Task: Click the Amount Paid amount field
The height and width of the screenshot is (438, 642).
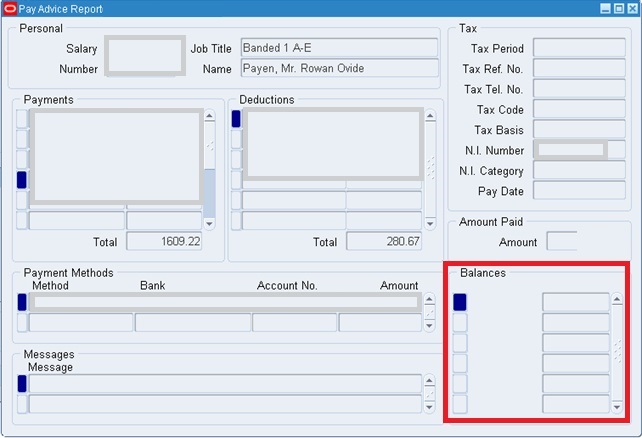Action: (x=562, y=242)
